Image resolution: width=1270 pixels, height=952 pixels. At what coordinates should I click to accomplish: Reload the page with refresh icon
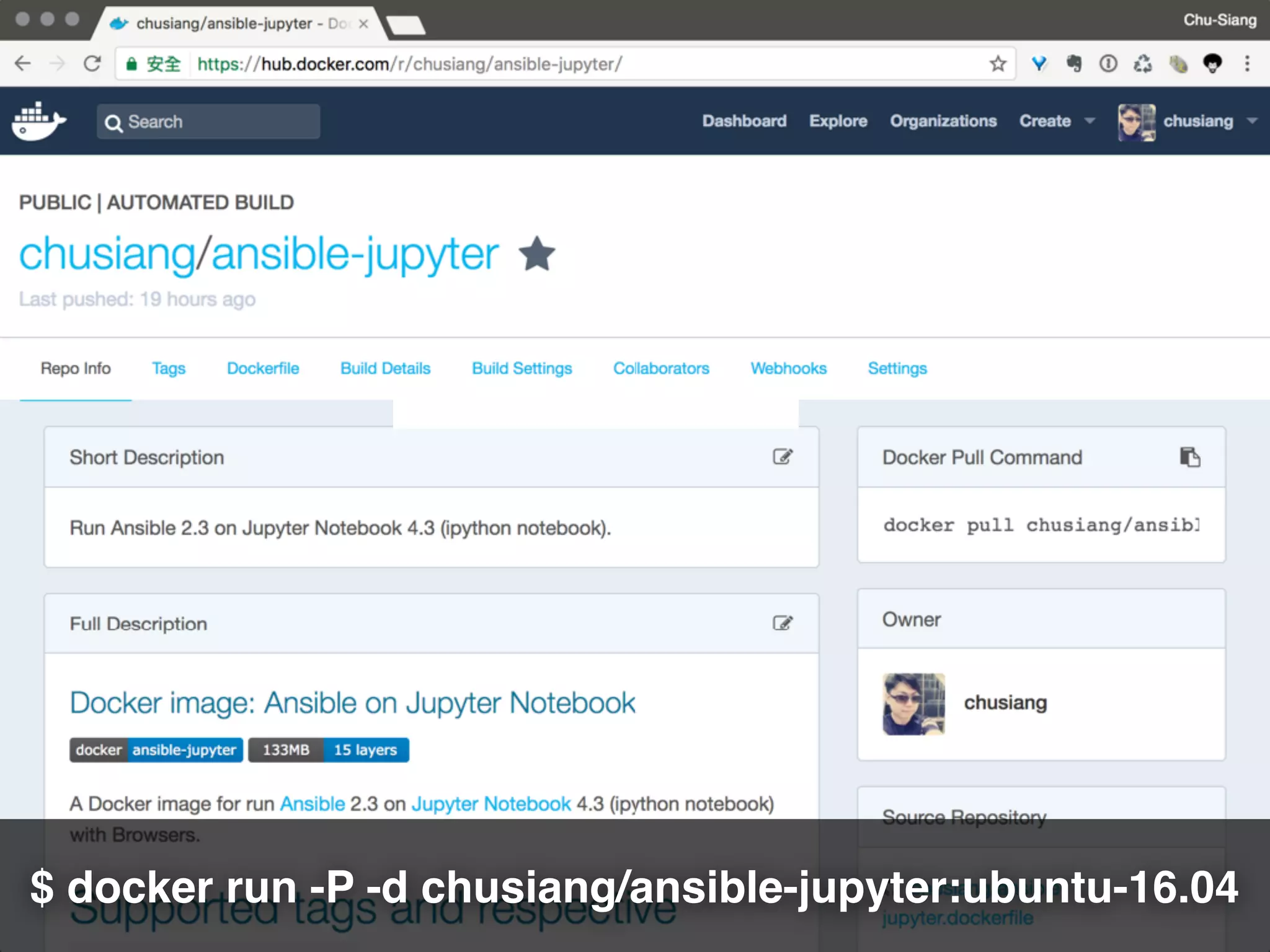pos(92,63)
